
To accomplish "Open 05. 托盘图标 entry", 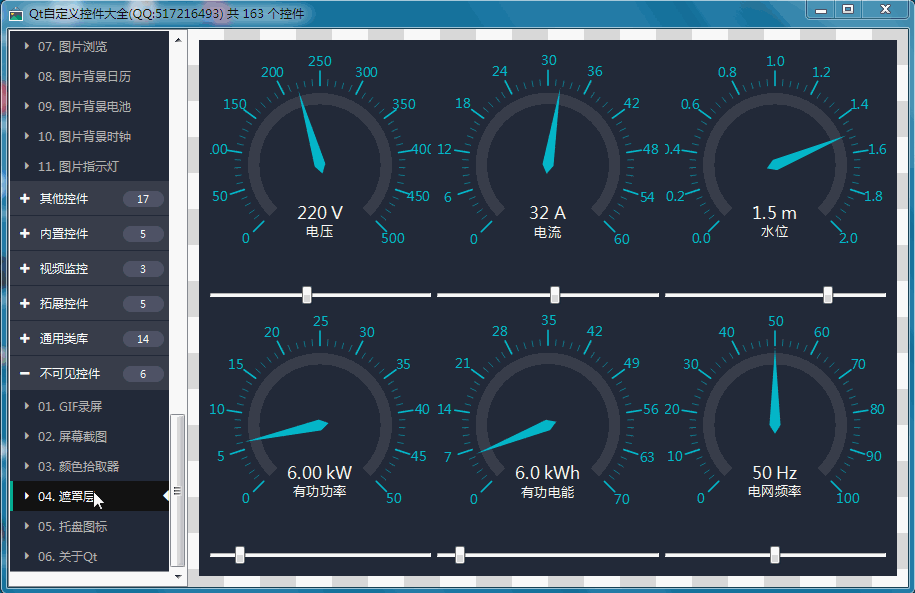I will pos(72,527).
